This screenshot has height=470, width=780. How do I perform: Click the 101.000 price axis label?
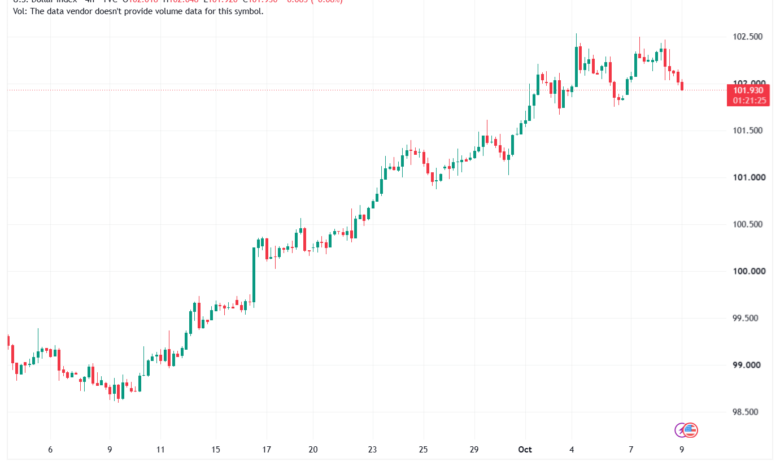pos(749,178)
